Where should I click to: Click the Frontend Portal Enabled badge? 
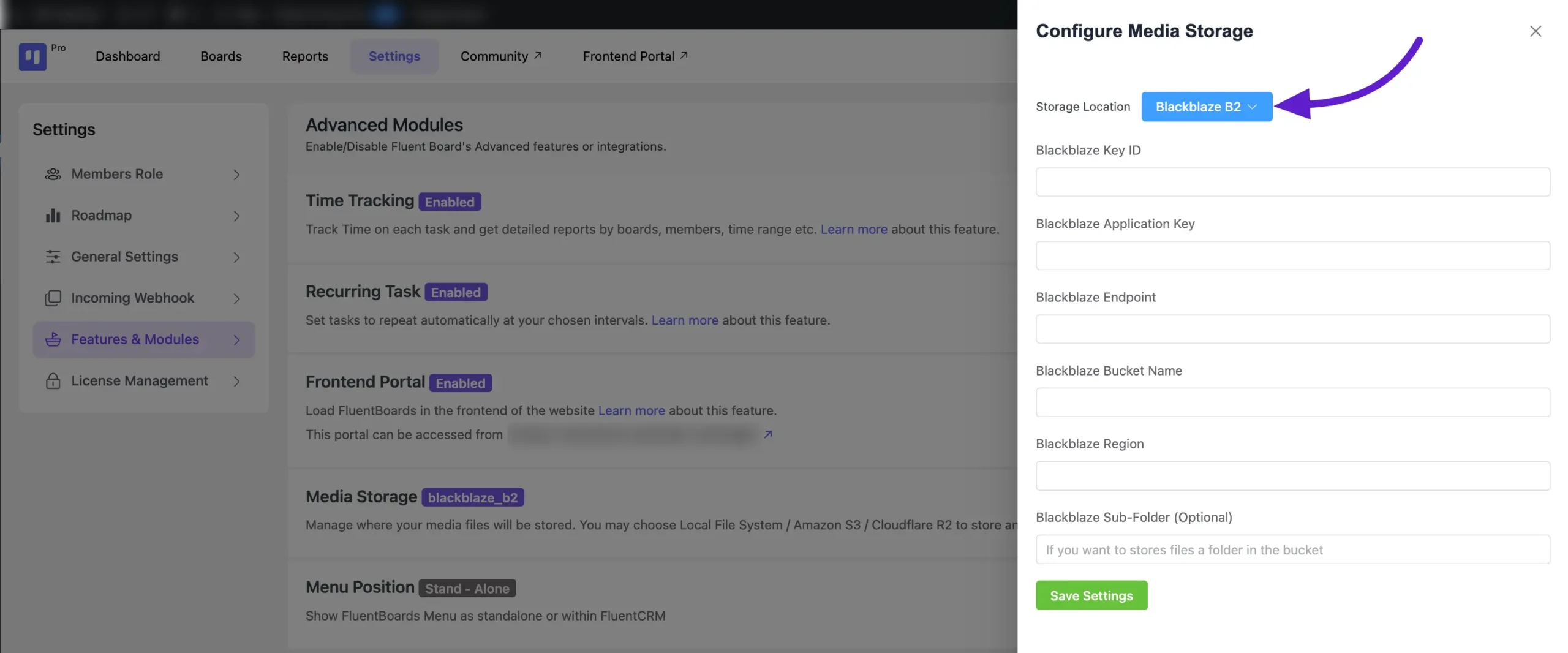(461, 383)
